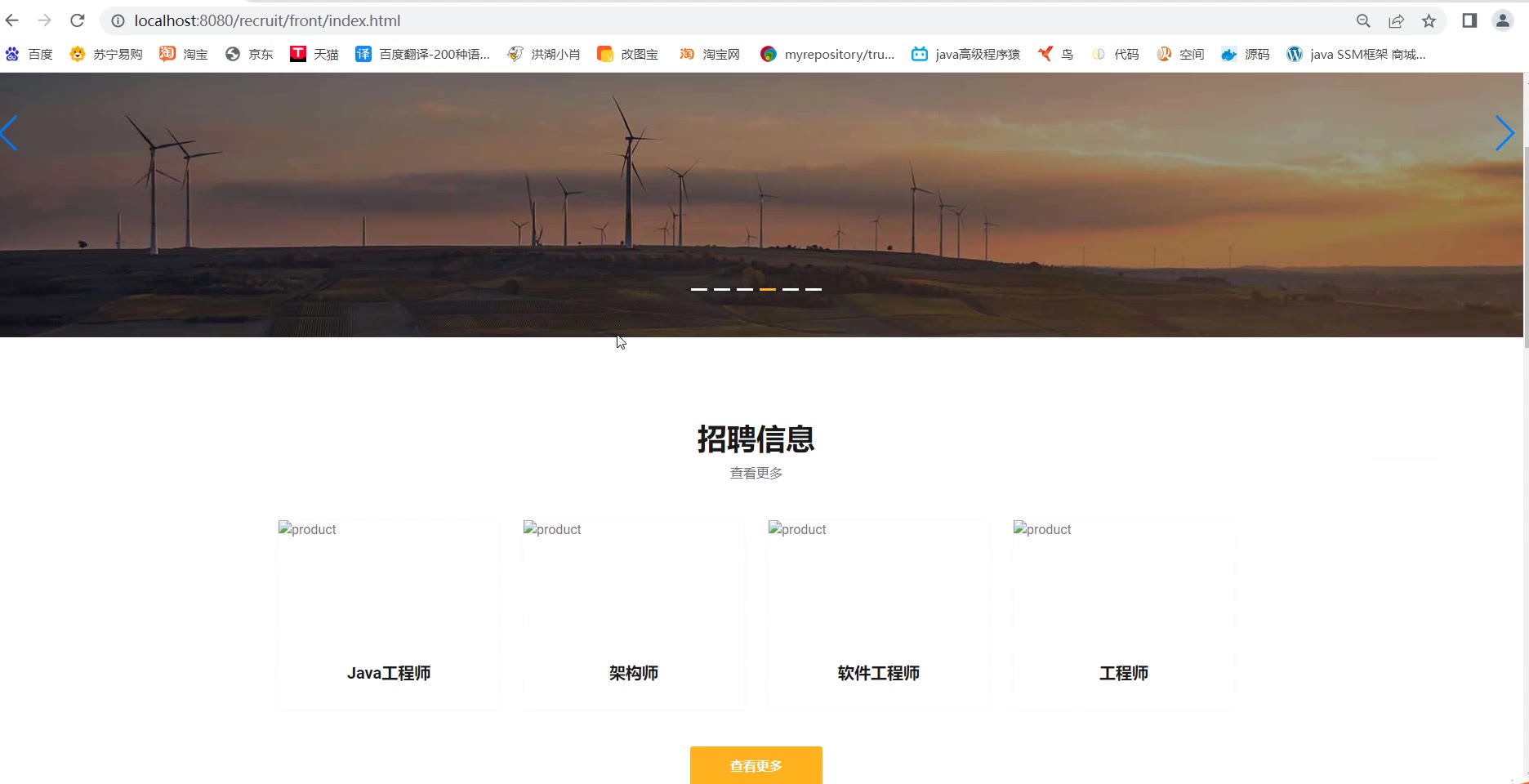1529x784 pixels.
Task: Select the second carousel indicator dash
Action: 722,289
